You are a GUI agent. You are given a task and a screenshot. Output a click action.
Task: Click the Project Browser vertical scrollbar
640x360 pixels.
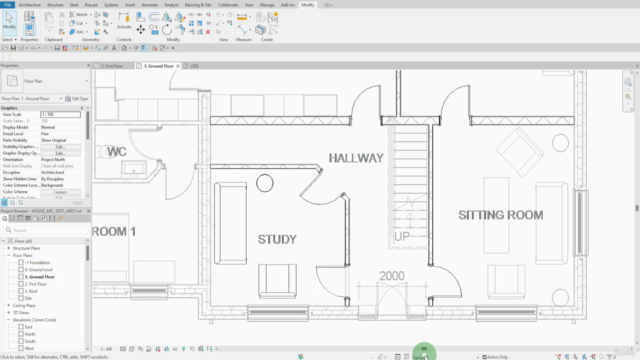(87, 253)
